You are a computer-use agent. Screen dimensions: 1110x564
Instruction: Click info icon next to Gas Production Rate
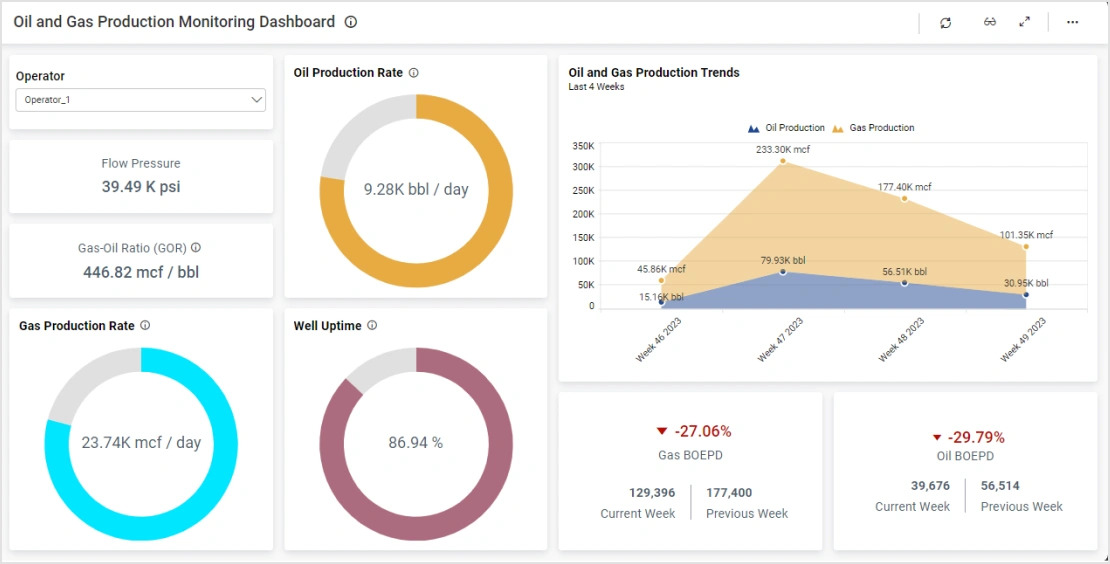145,326
